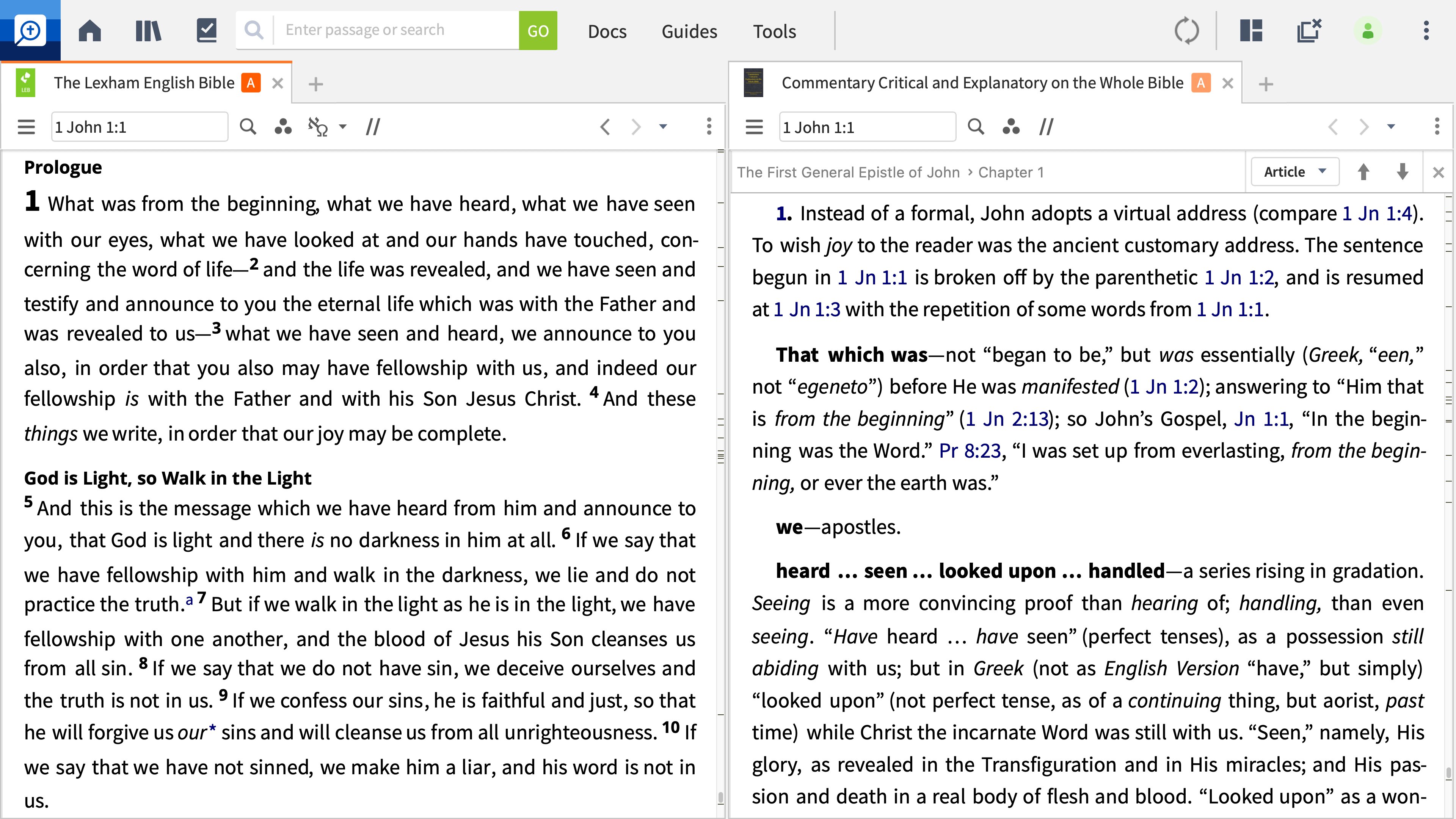This screenshot has height=819, width=1456.
Task: Click the Chapter 1 breadcrumb
Action: (1010, 173)
